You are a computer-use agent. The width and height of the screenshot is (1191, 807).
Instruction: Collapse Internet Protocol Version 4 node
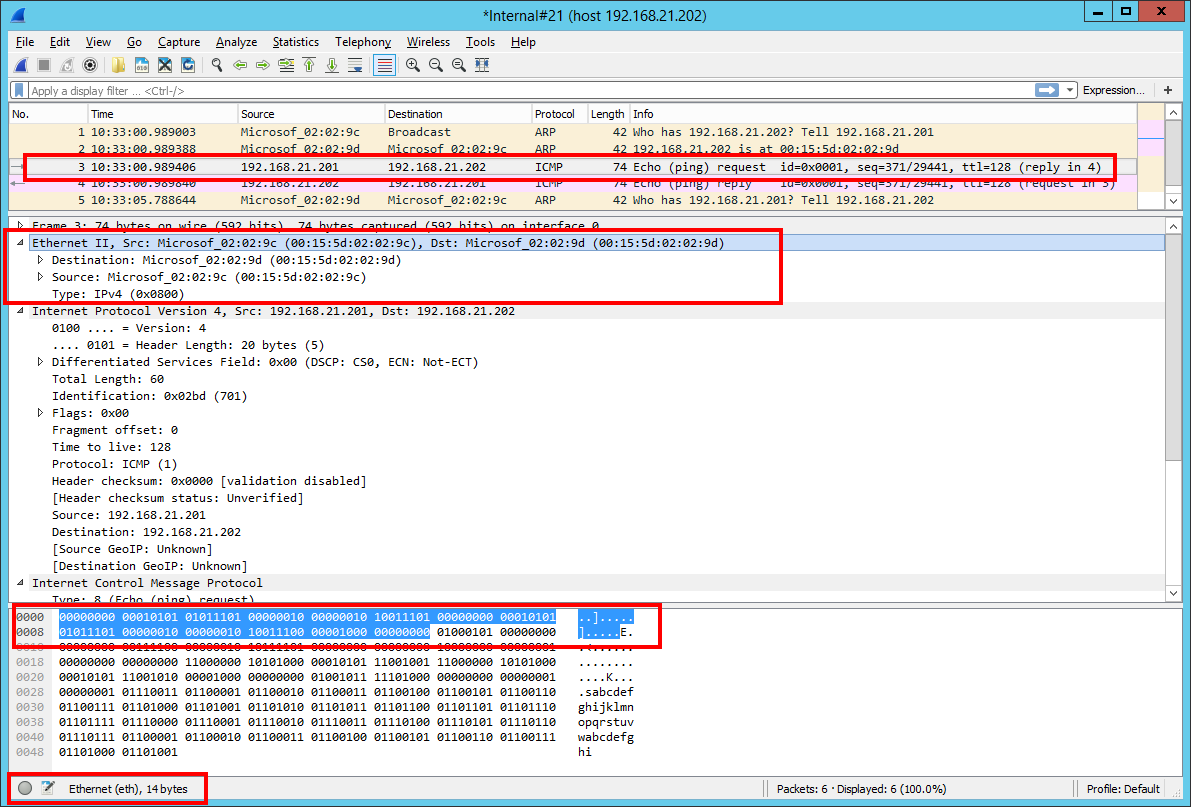pyautogui.click(x=21, y=311)
